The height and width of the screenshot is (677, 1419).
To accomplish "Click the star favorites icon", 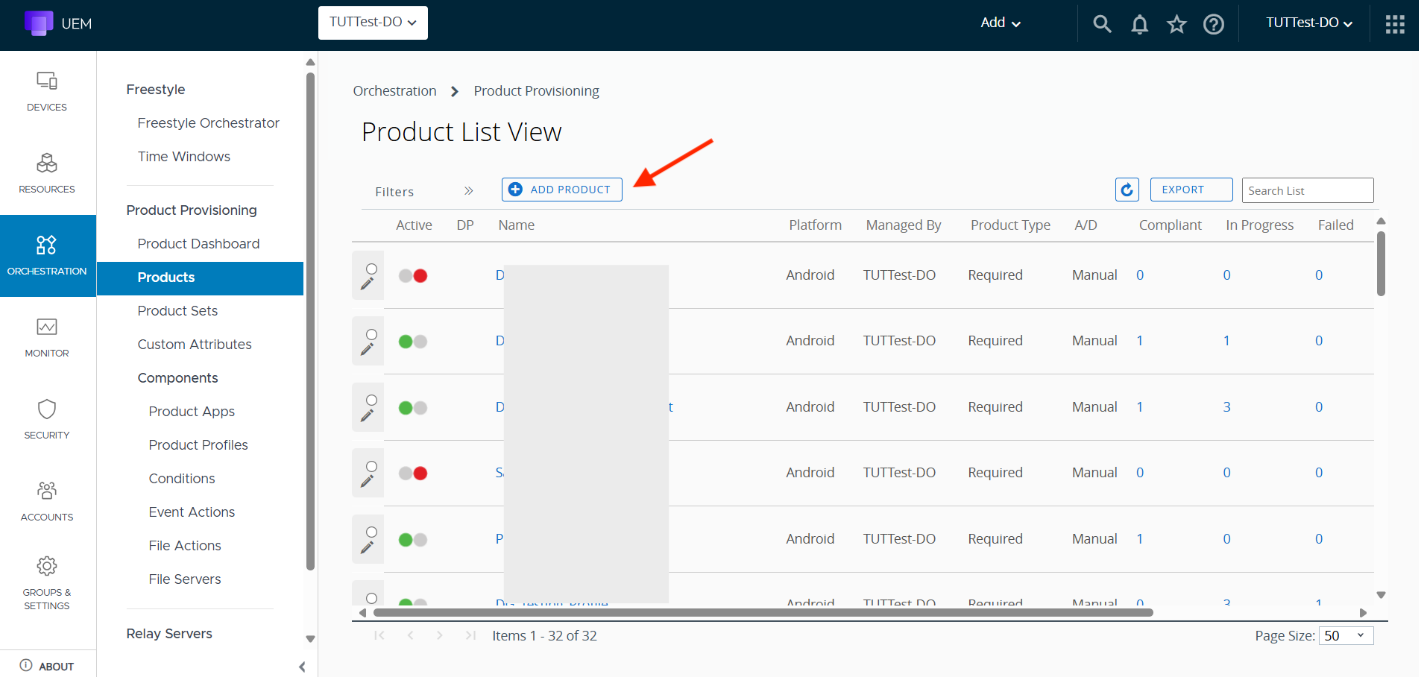I will [x=1176, y=24].
